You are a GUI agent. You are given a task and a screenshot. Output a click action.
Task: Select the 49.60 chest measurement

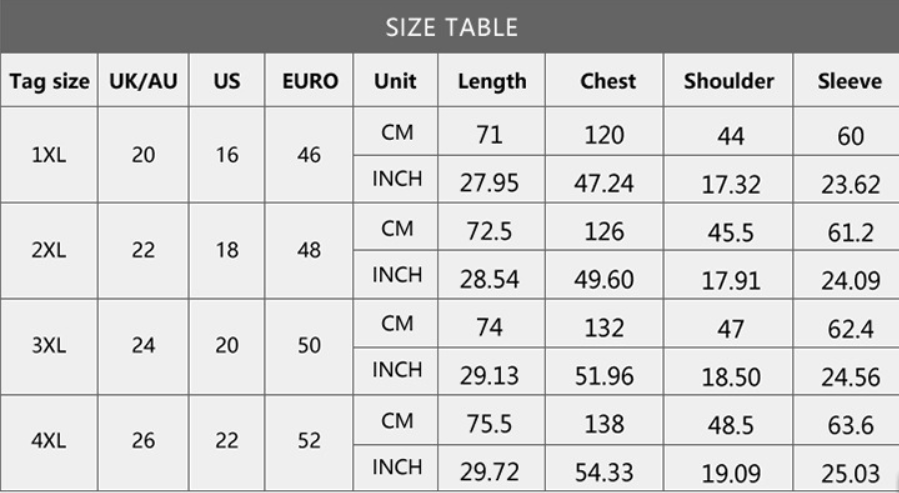point(603,280)
